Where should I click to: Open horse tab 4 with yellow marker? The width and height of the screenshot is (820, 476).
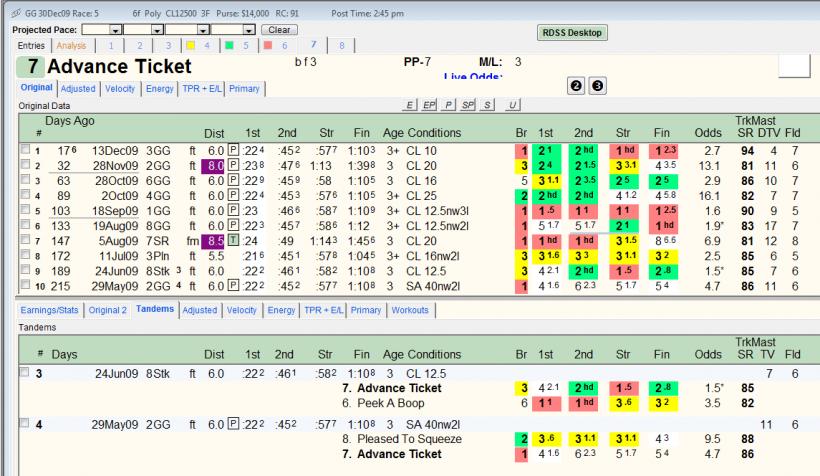coord(199,46)
